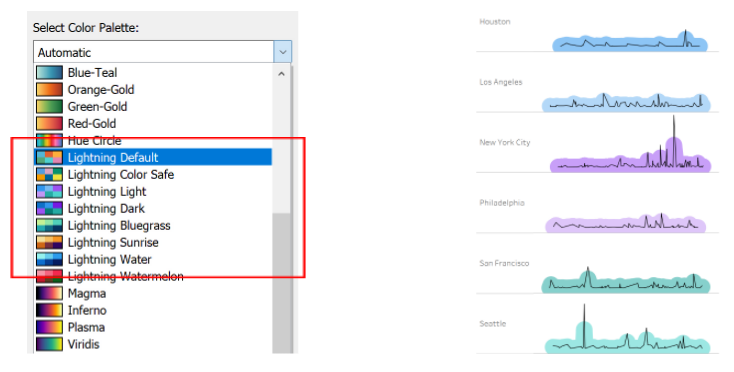Click the Select Color Palette label

[86, 28]
